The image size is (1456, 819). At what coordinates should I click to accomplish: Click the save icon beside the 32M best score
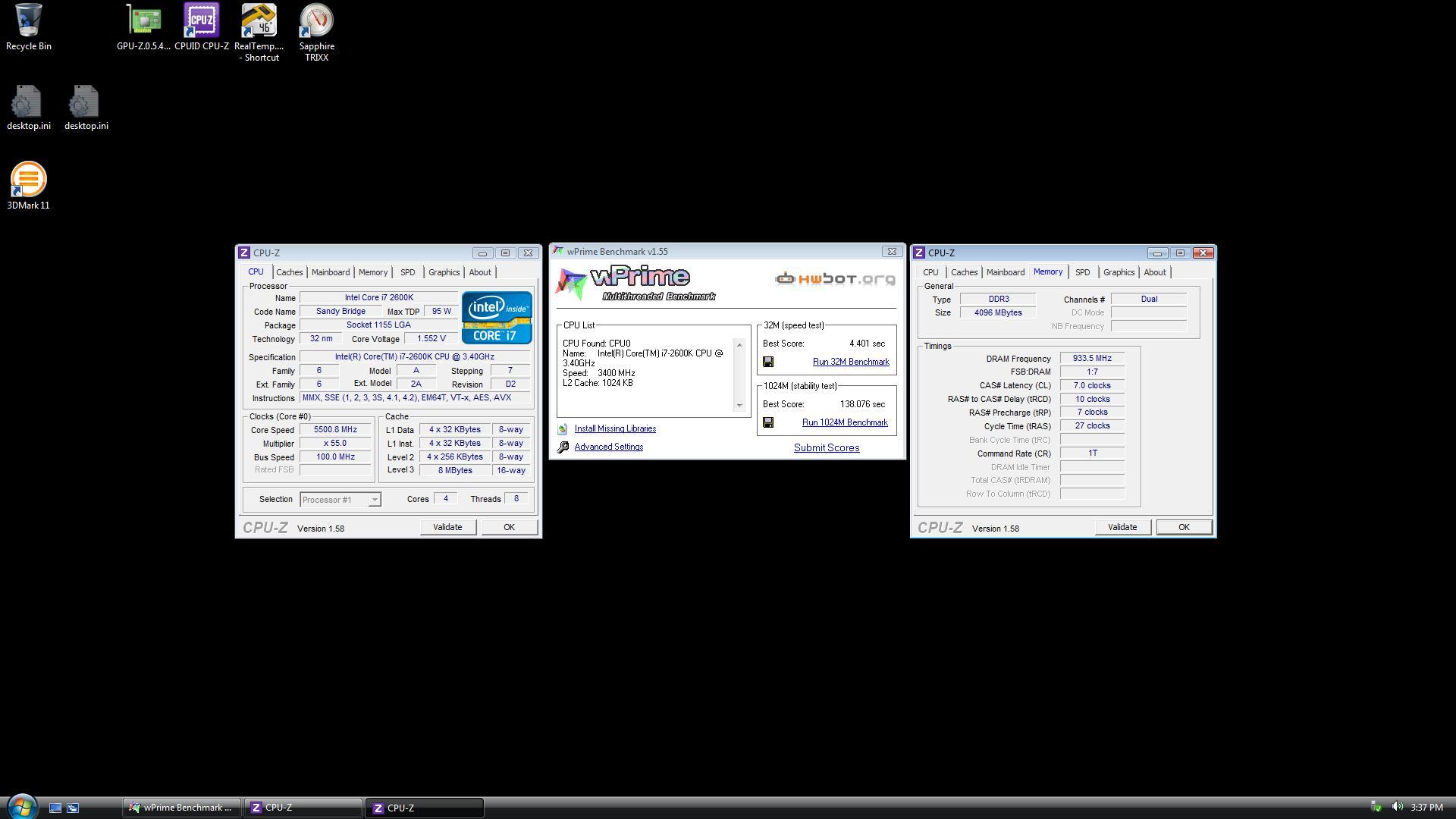coord(768,362)
